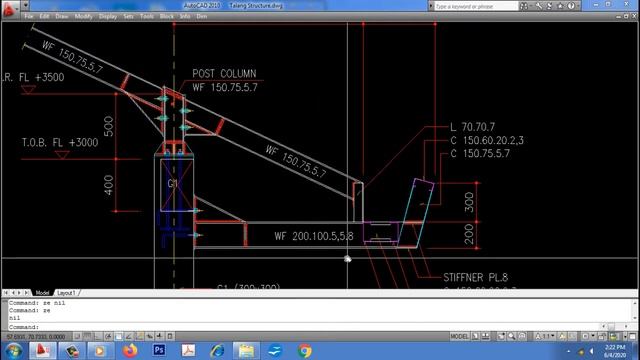Click the coordinates readout in status bar
The height and width of the screenshot is (360, 640).
[x=36, y=337]
